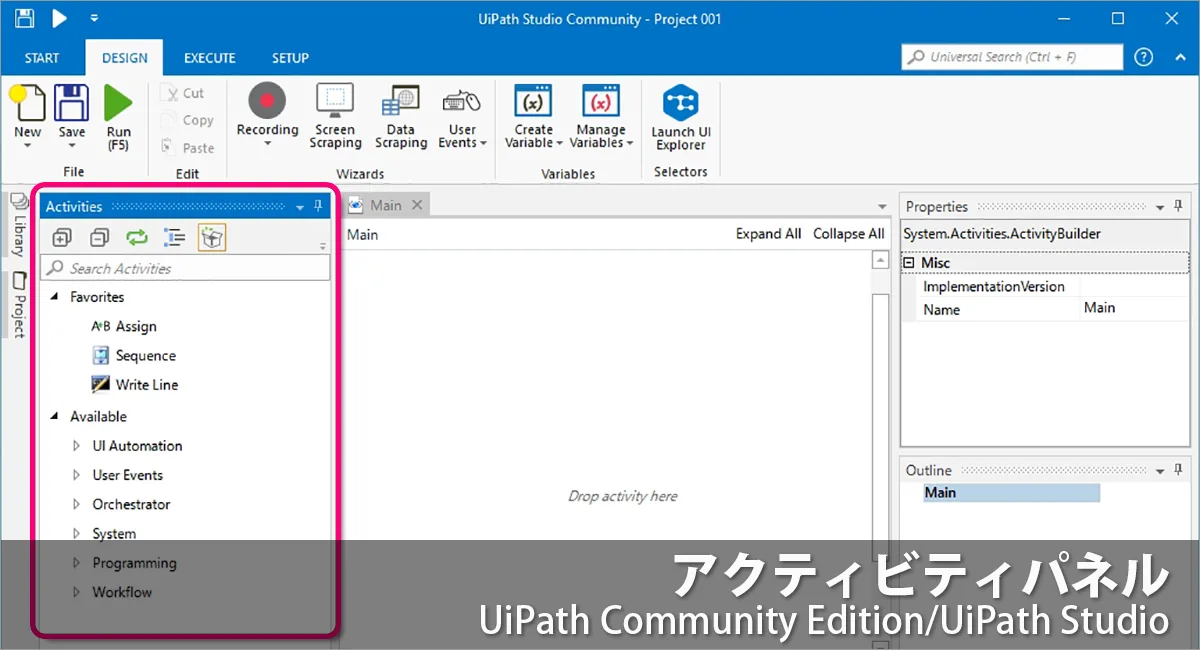Collapse the Available tree node
1200x650 pixels.
(x=54, y=416)
